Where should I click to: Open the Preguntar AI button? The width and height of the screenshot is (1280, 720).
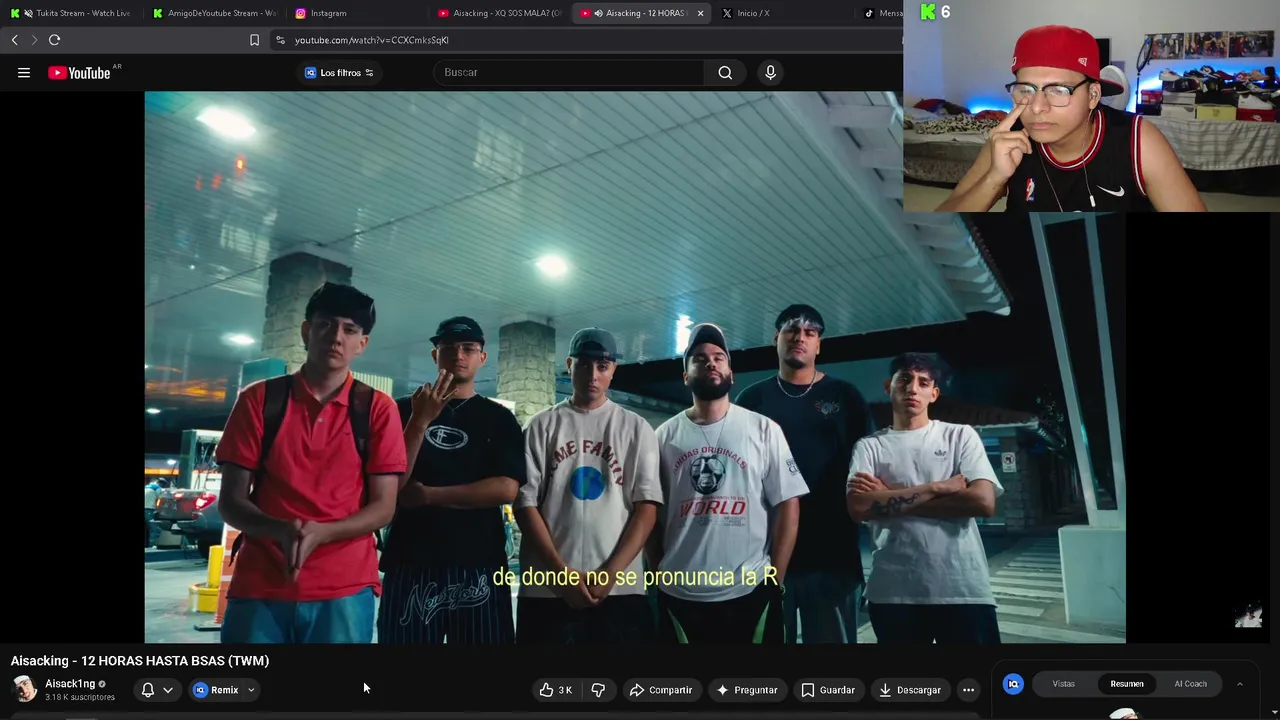coord(746,690)
